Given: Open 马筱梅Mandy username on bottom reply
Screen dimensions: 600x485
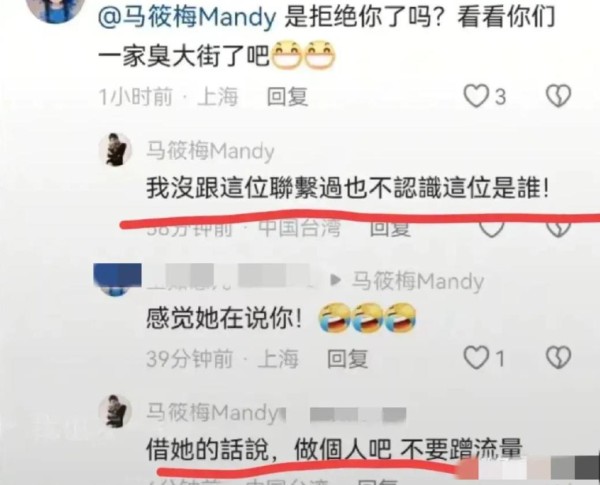Looking at the screenshot, I should [214, 413].
